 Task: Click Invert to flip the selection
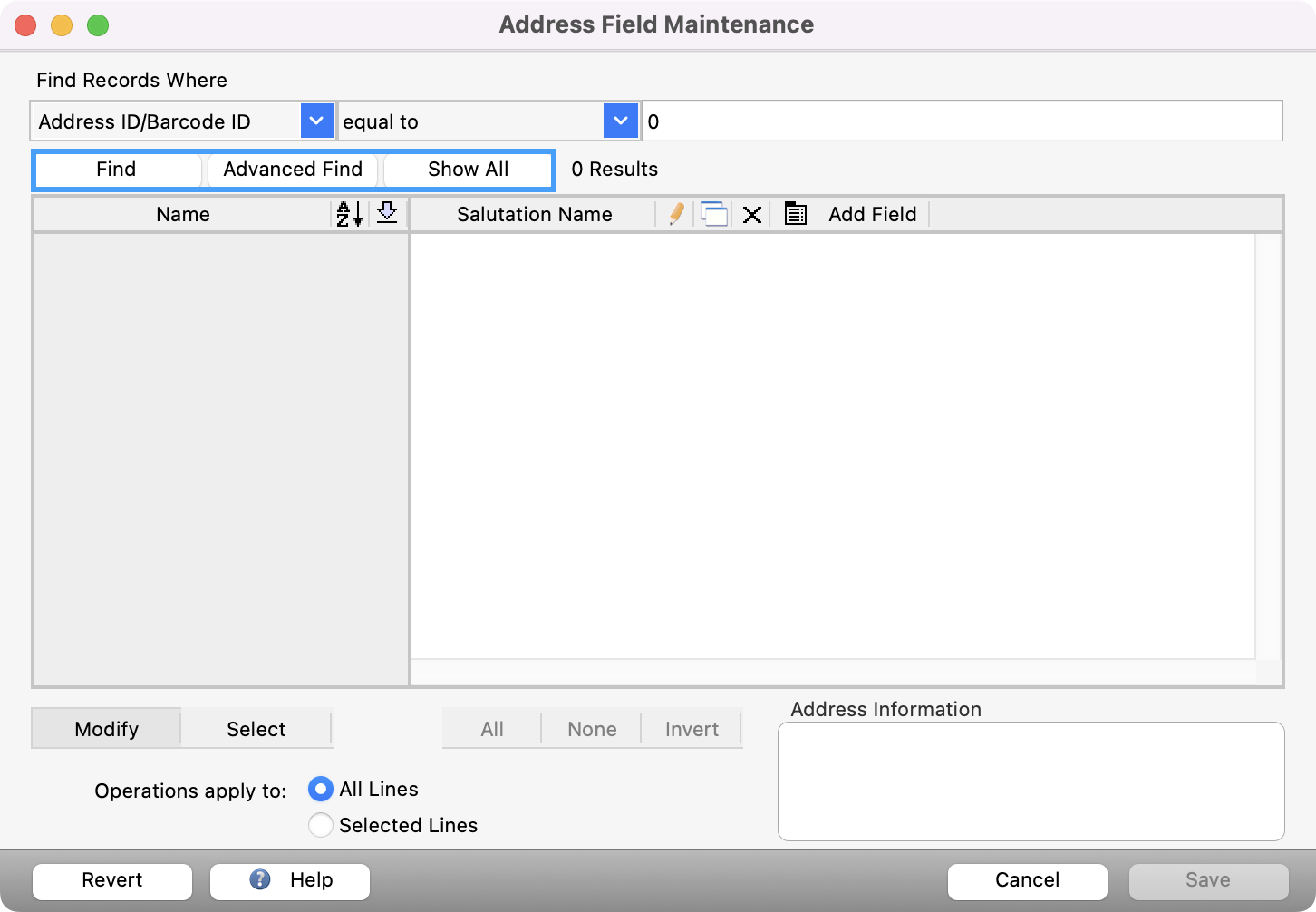click(692, 728)
